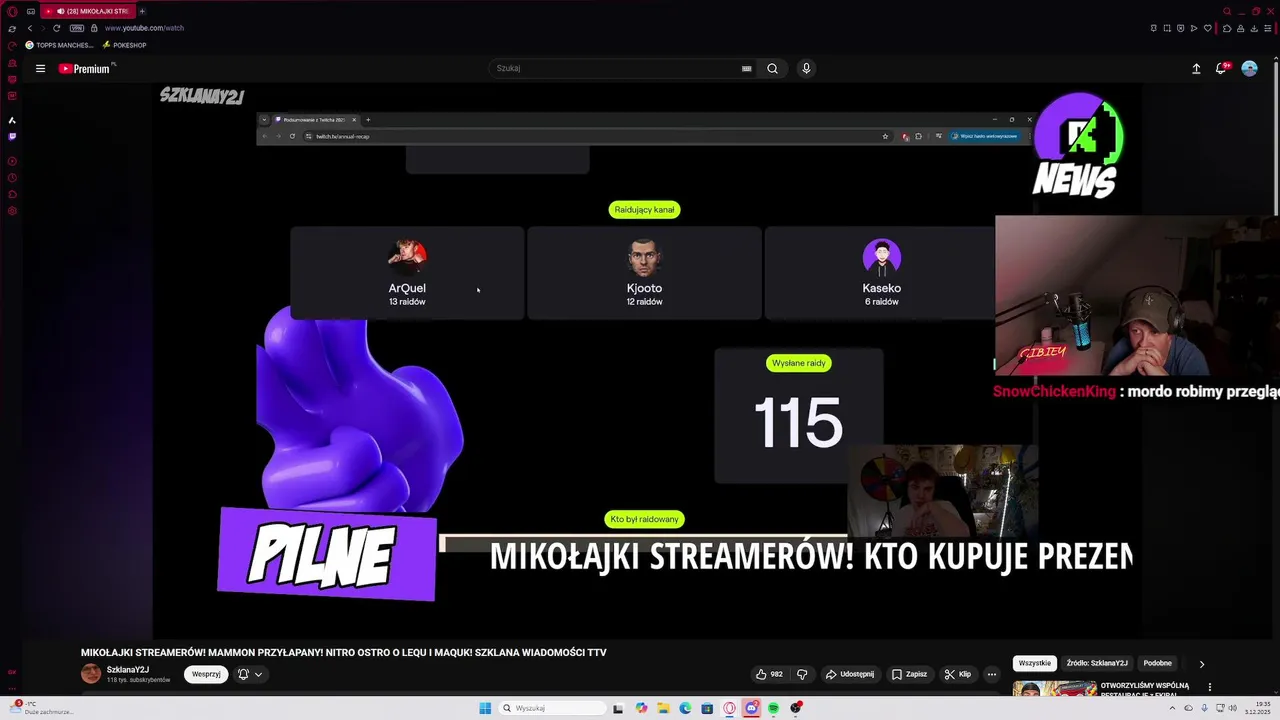
Task: Open SzklanaY2J channel avatar
Action: 91,673
